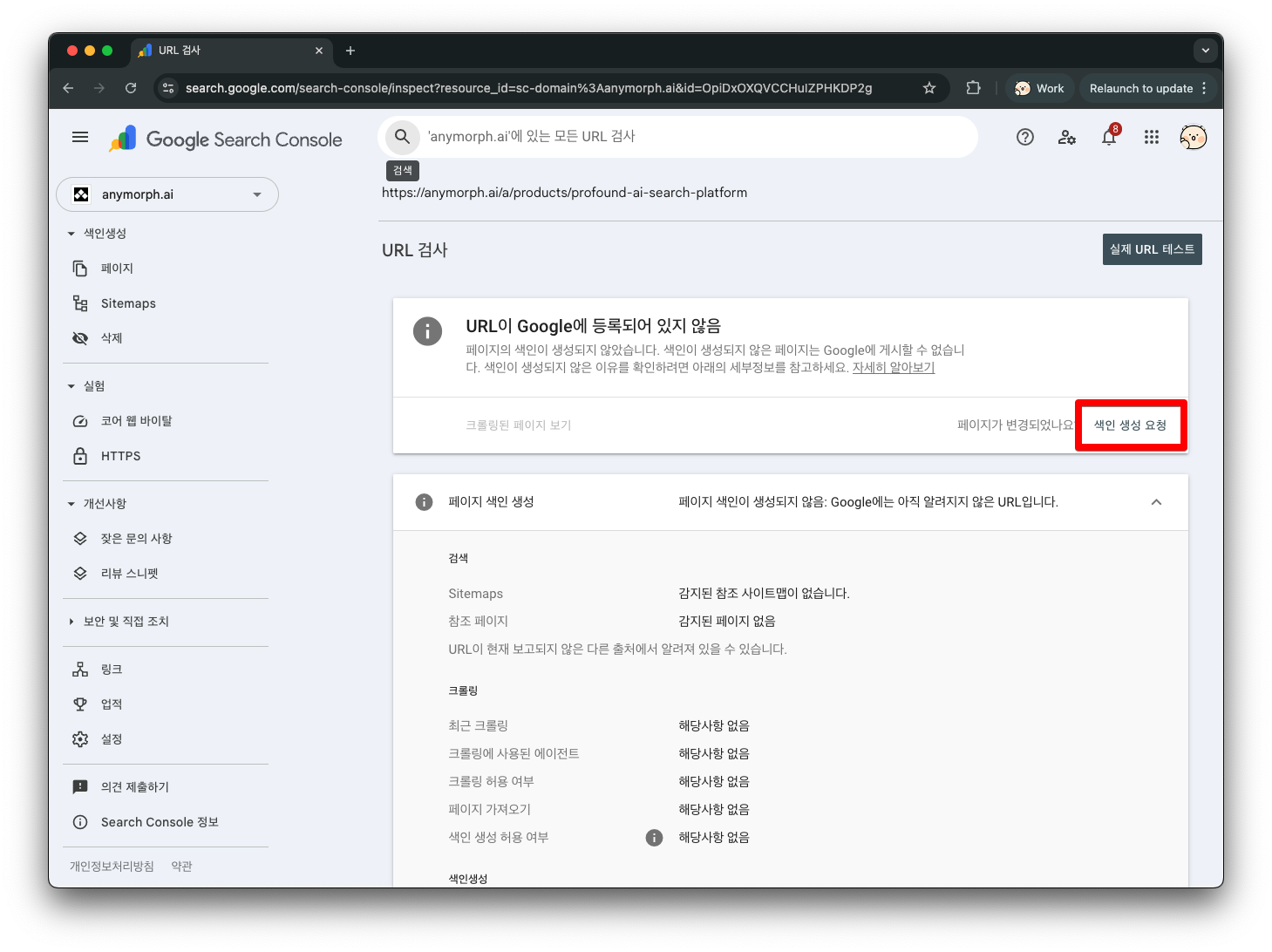This screenshot has width=1272, height=952.
Task: Open the Search Console help menu
Action: [x=1024, y=137]
